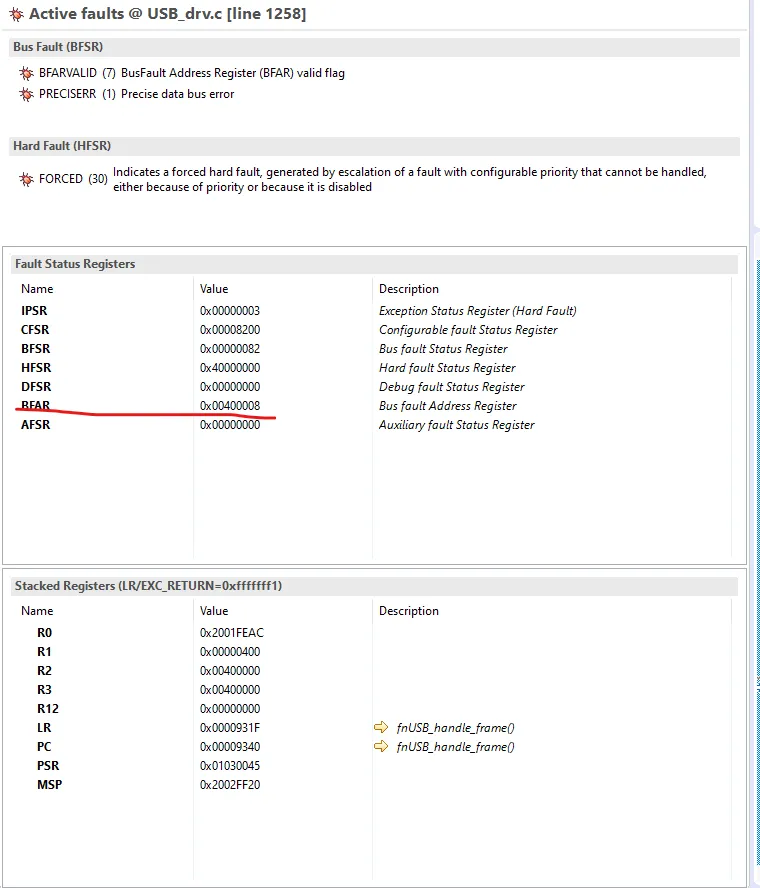This screenshot has width=760, height=888.
Task: Click the Name column header in Fault Status Registers
Action: (37, 289)
